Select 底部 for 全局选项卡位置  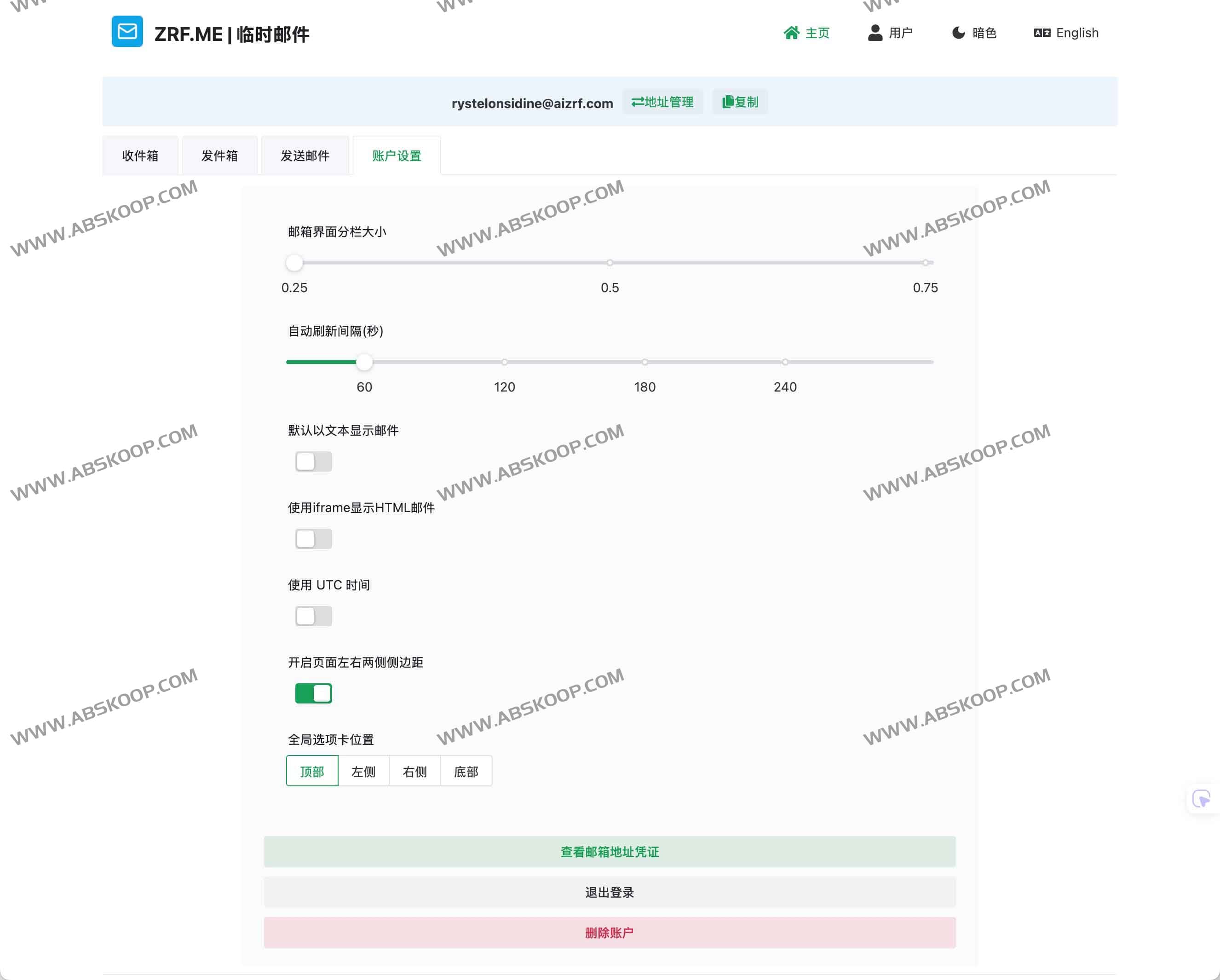(466, 771)
